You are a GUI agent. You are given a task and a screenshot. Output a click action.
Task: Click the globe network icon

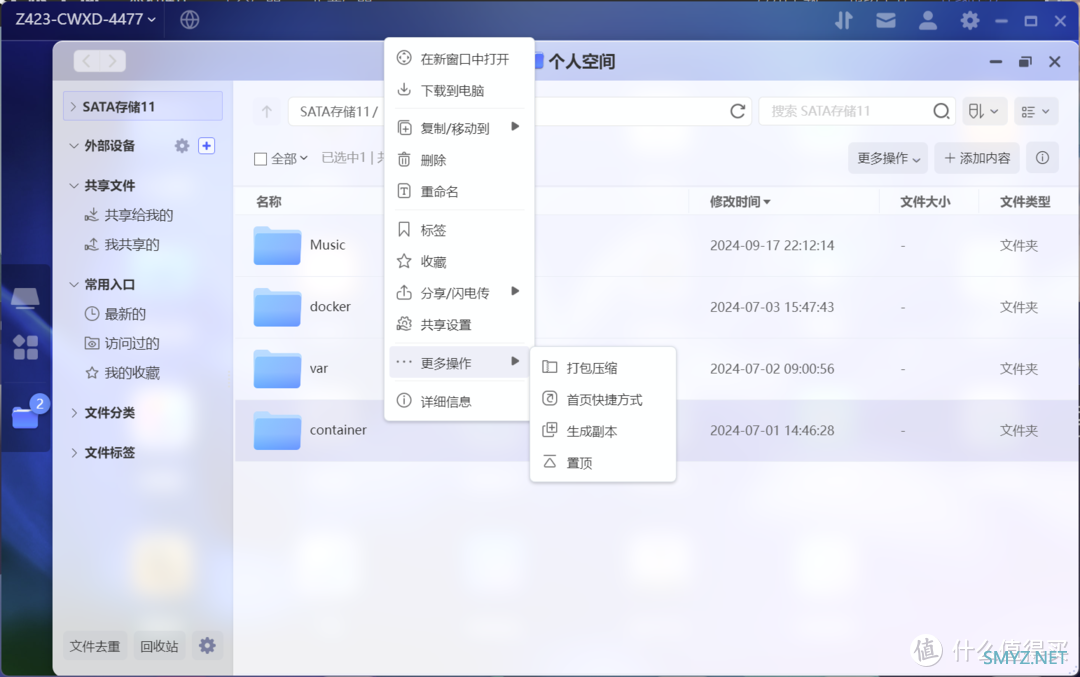pos(189,20)
